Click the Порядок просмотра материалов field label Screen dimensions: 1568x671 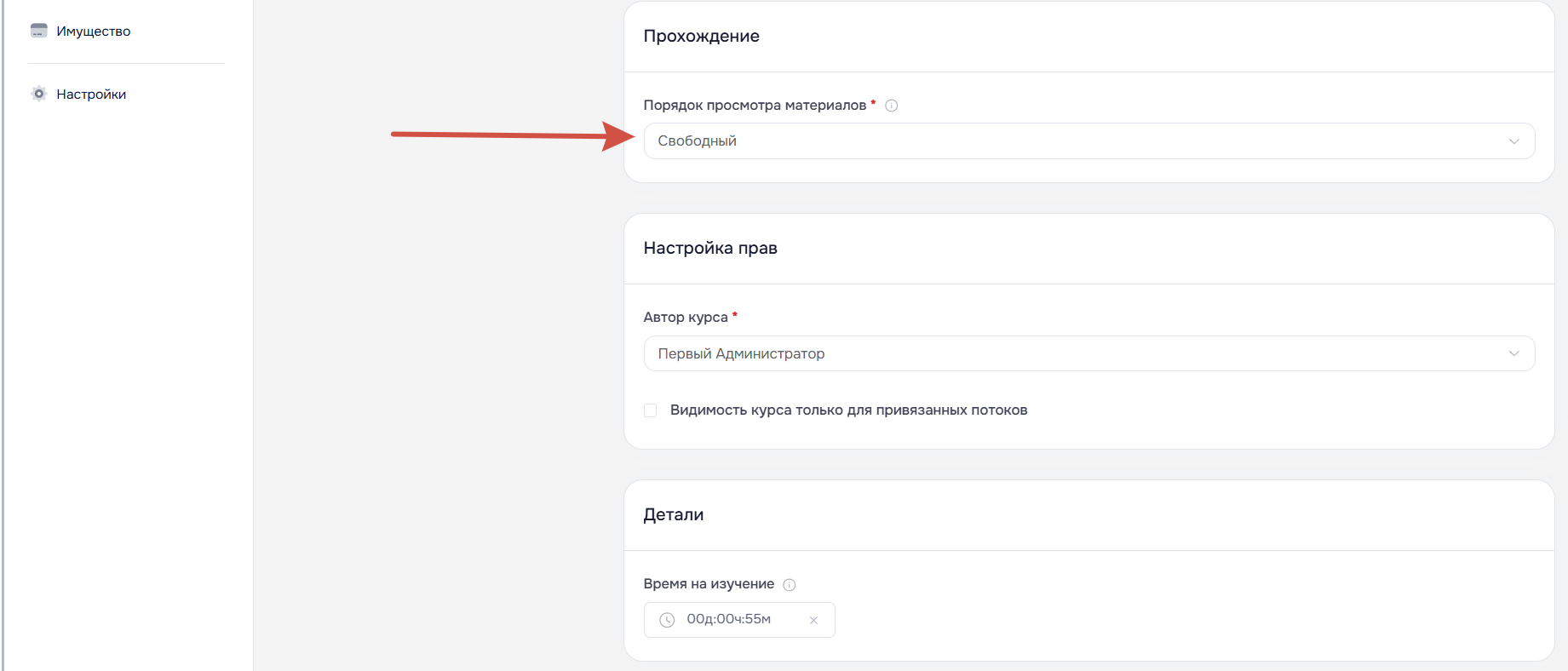[754, 106]
